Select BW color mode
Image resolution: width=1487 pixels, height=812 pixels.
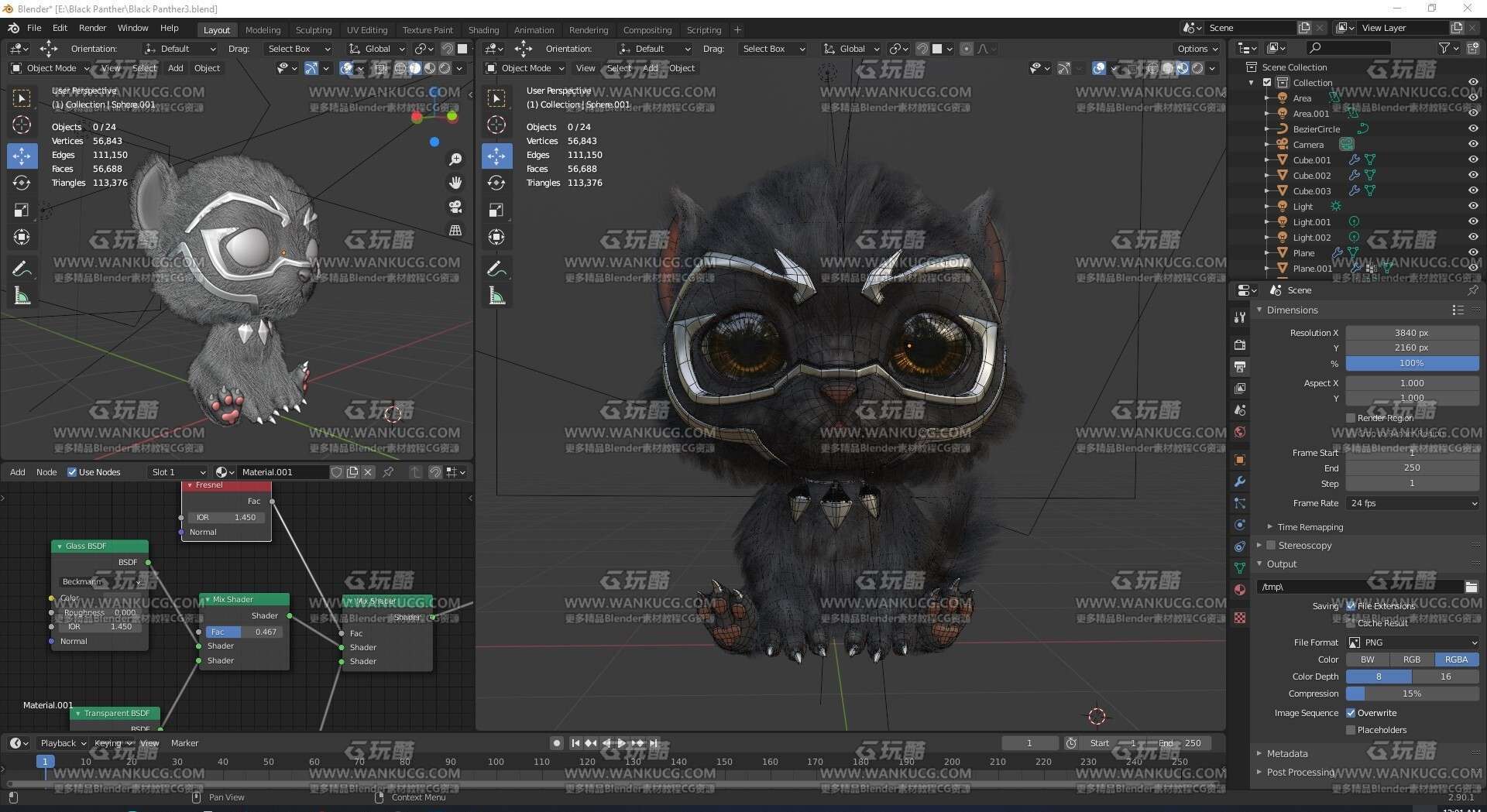click(x=1368, y=660)
